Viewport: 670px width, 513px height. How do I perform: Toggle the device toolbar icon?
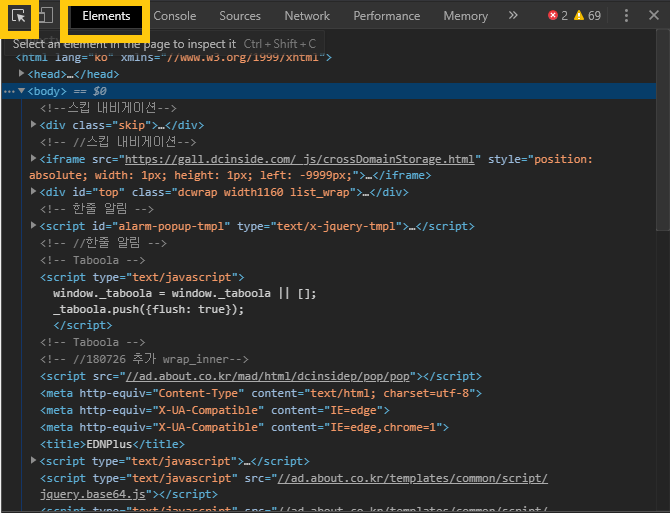46,15
